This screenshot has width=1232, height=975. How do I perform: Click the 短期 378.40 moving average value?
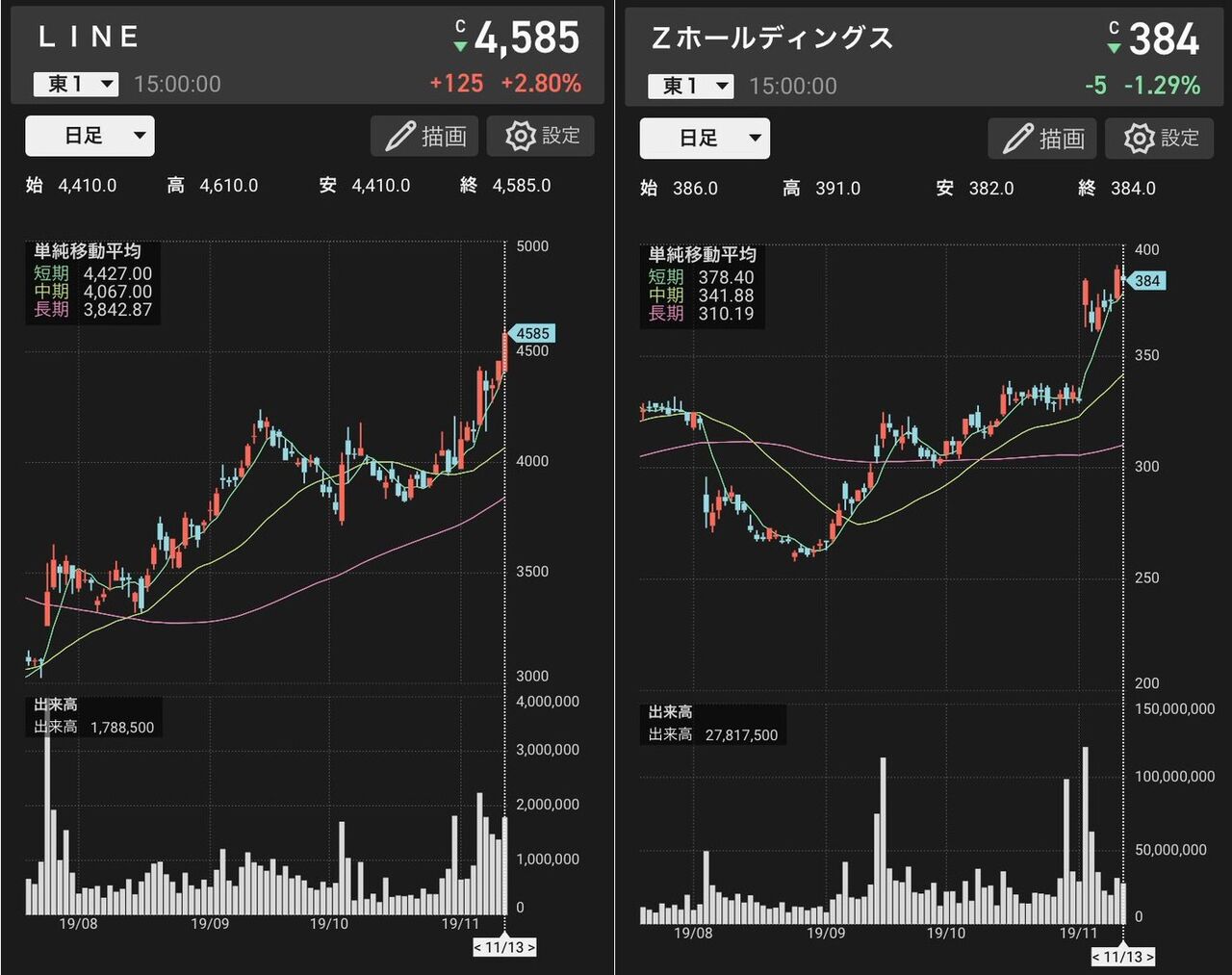[x=702, y=277]
